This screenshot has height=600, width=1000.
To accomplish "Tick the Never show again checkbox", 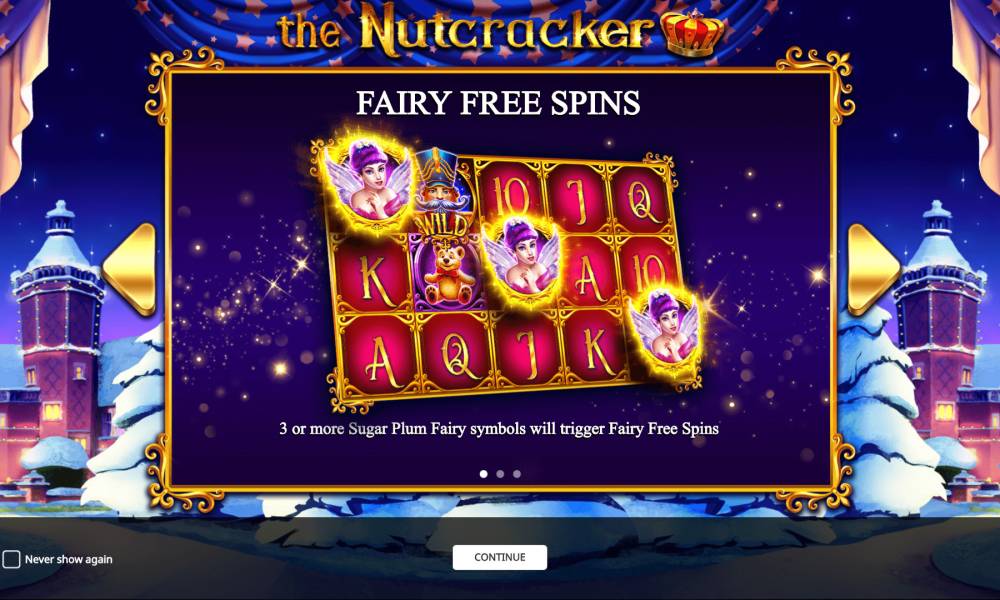I will (11, 559).
